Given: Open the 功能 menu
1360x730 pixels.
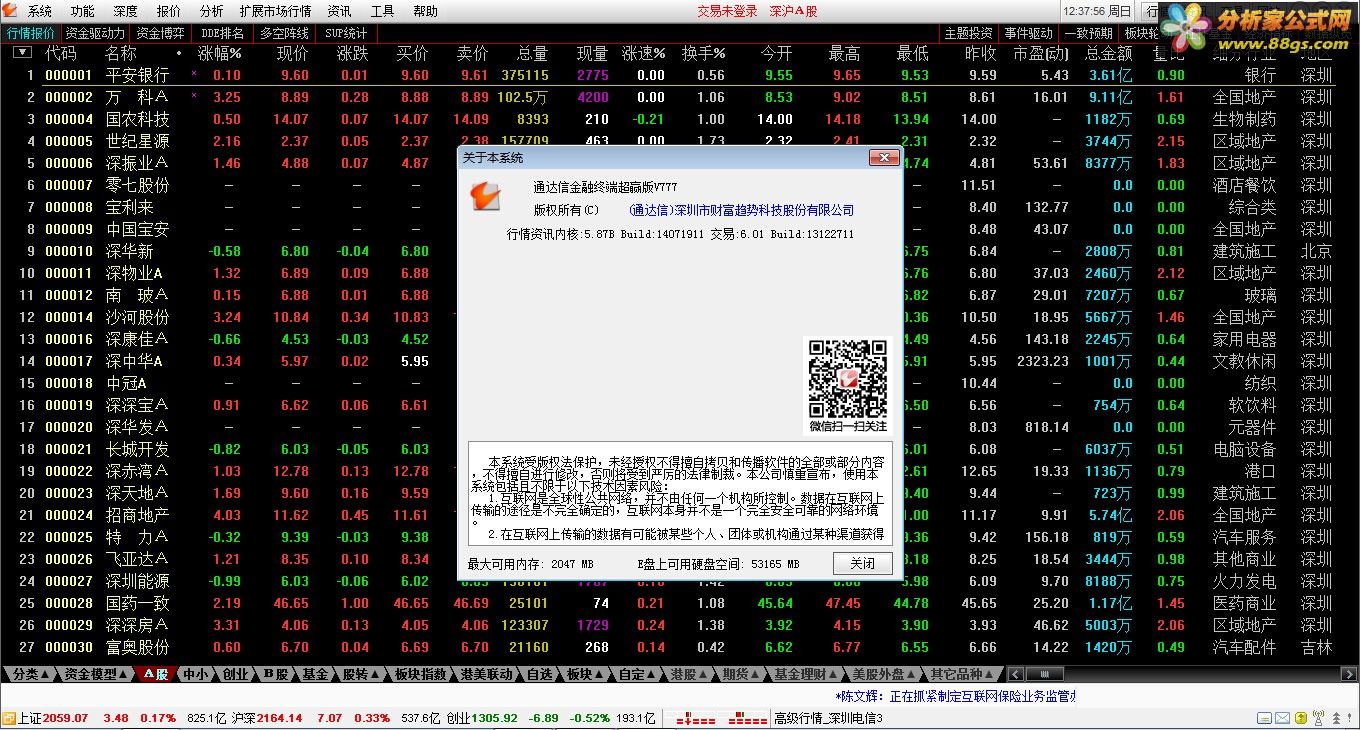Looking at the screenshot, I should (82, 11).
